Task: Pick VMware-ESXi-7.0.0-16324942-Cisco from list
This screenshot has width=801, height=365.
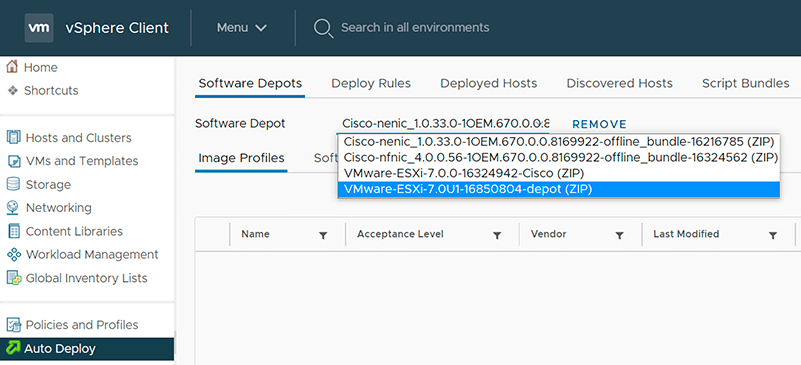Action: pyautogui.click(x=558, y=174)
